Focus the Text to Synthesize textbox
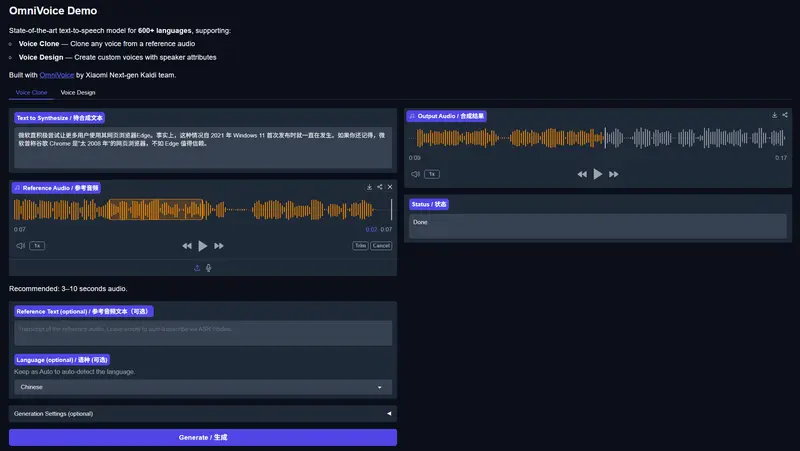Screen dimensions: 800x451 tap(203, 148)
